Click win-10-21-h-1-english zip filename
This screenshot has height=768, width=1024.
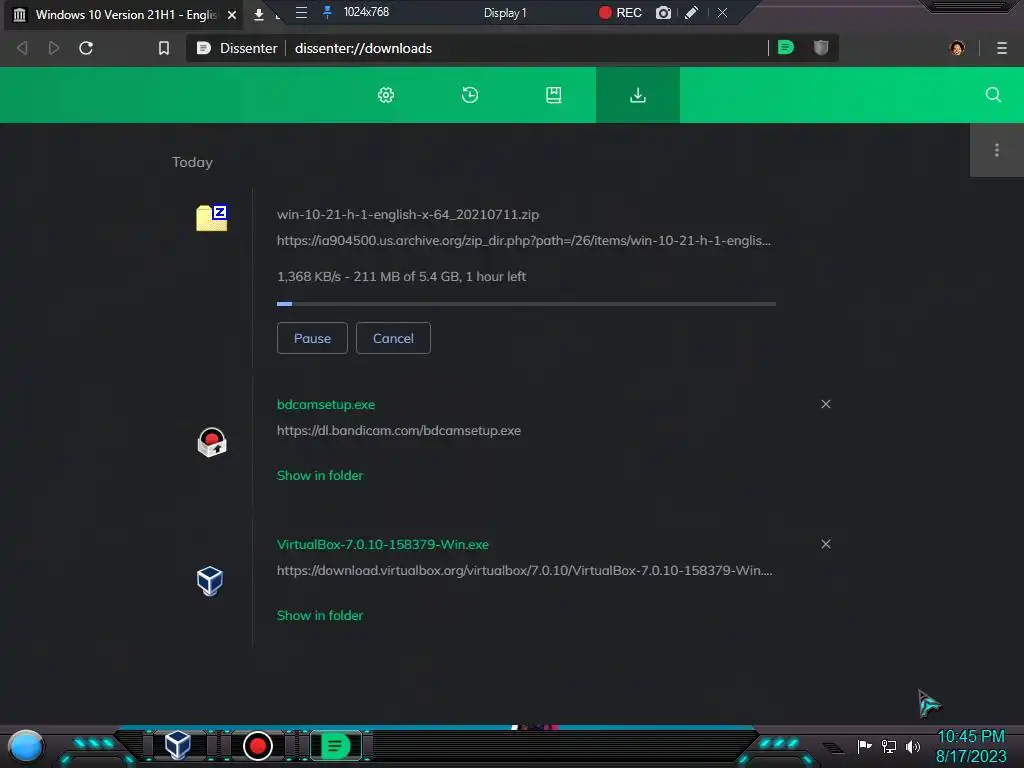(408, 214)
